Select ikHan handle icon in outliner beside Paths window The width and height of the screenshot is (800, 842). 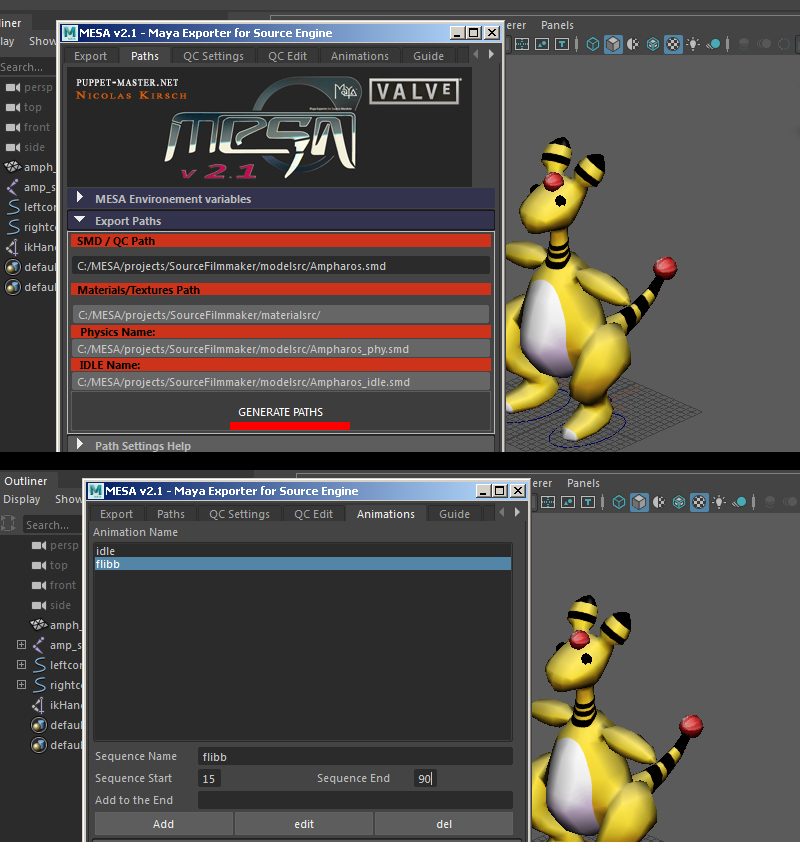[x=13, y=247]
